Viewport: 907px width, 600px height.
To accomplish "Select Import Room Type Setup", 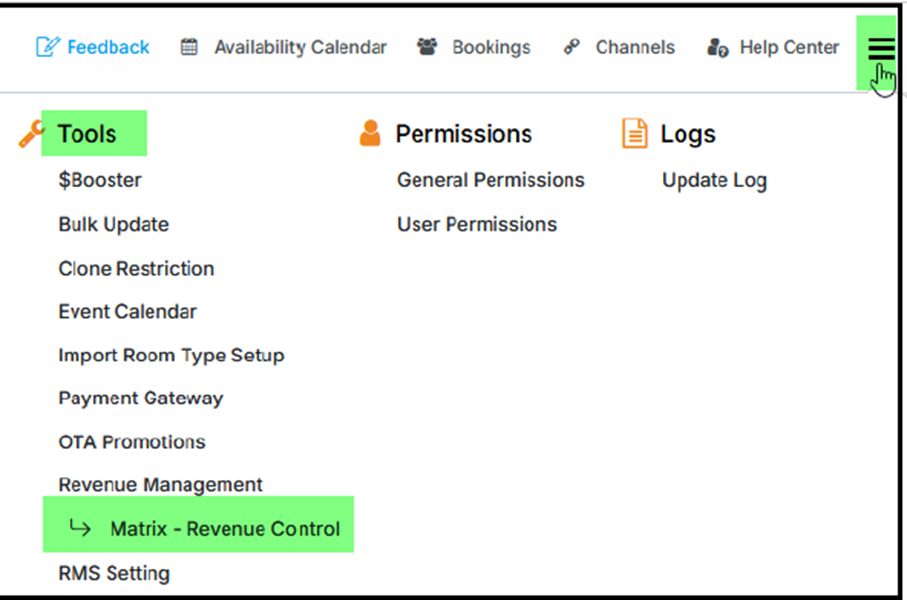I will click(171, 355).
